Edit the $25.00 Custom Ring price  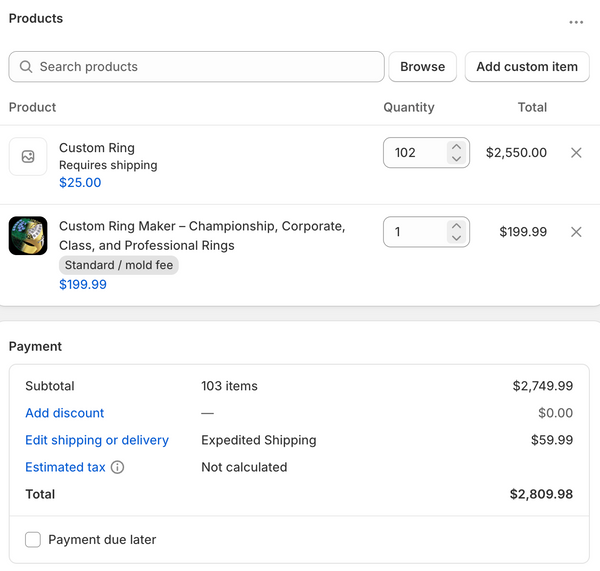click(x=80, y=183)
